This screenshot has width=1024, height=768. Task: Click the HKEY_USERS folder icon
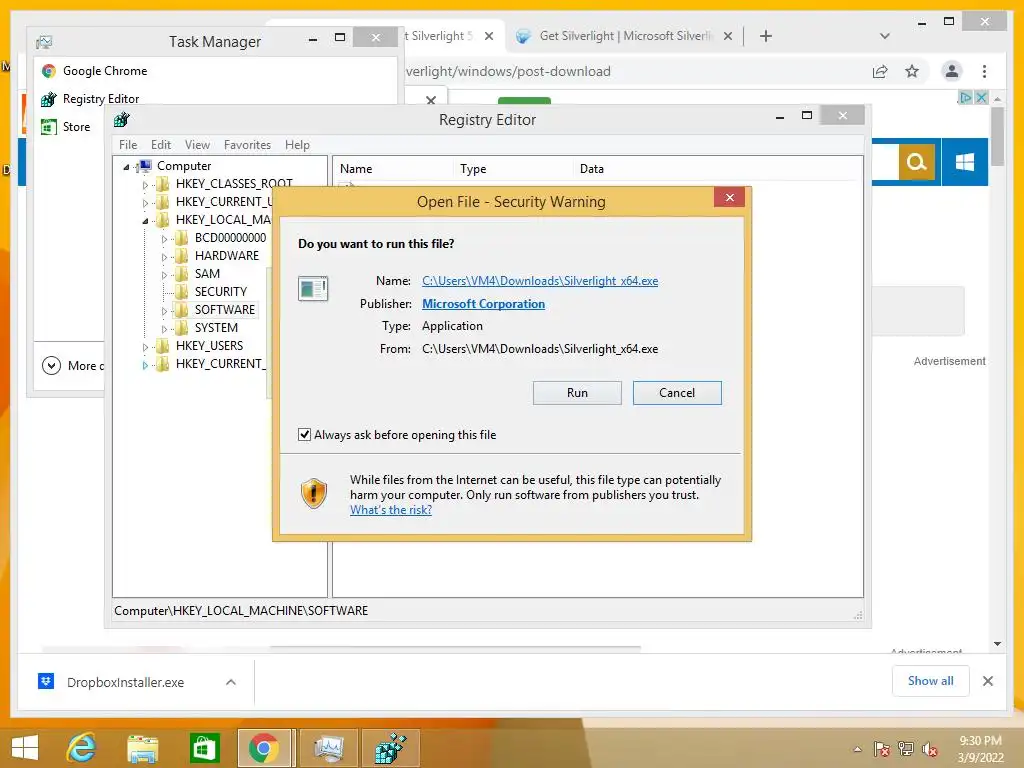tap(163, 345)
